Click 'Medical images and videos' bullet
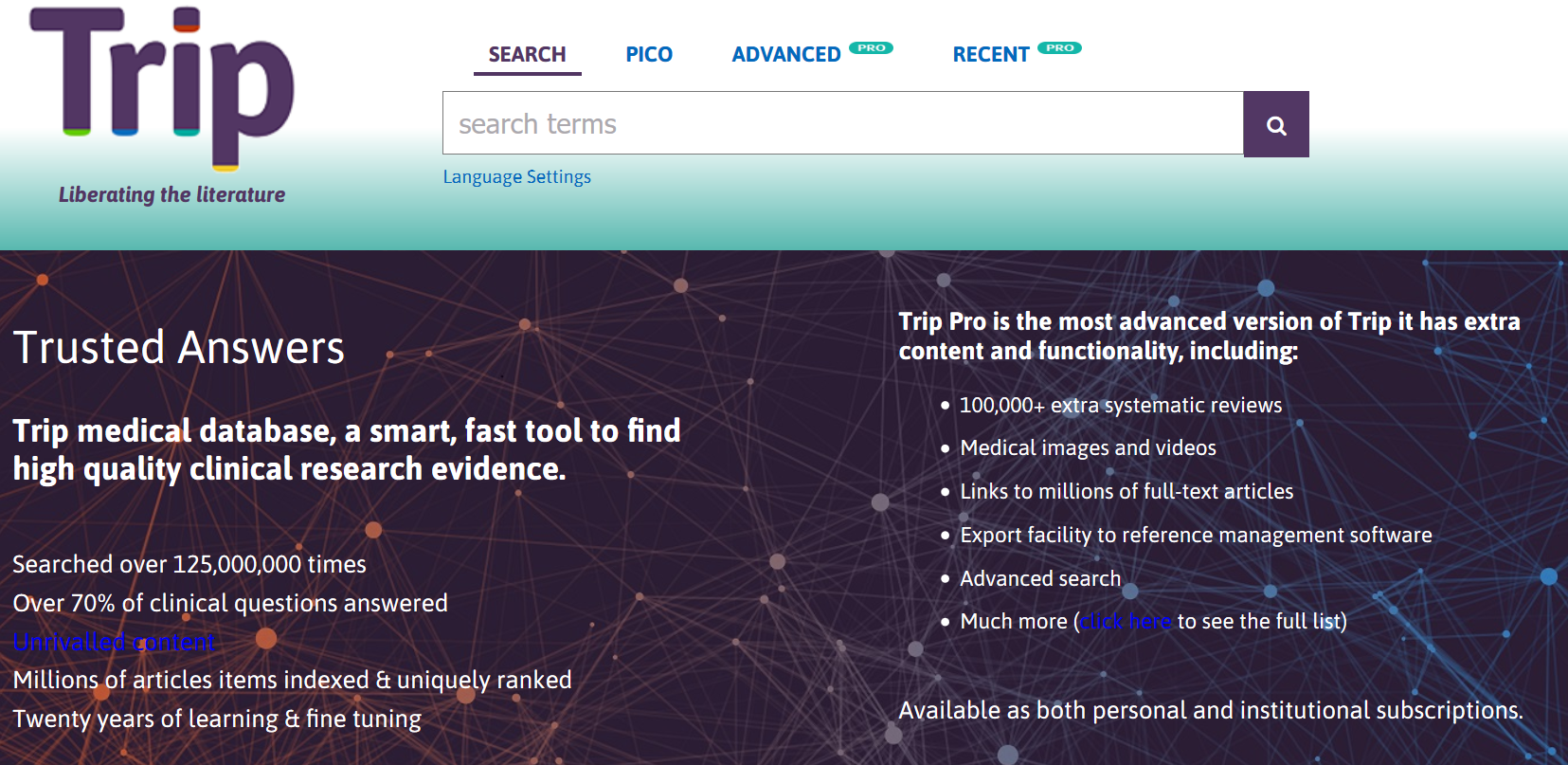 (1088, 448)
